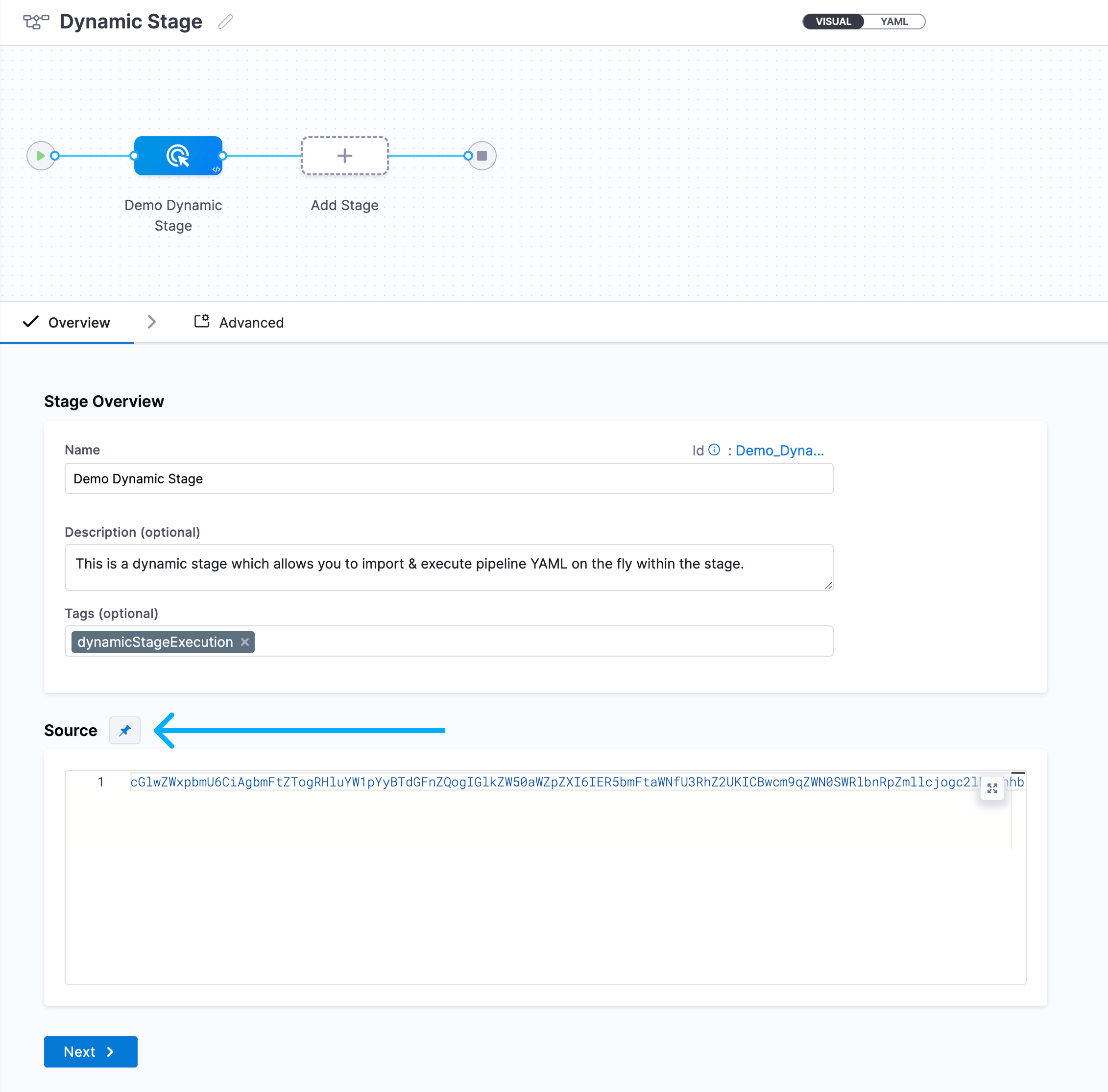Click into the Name input field
Viewport: 1108px width, 1092px height.
[x=449, y=478]
